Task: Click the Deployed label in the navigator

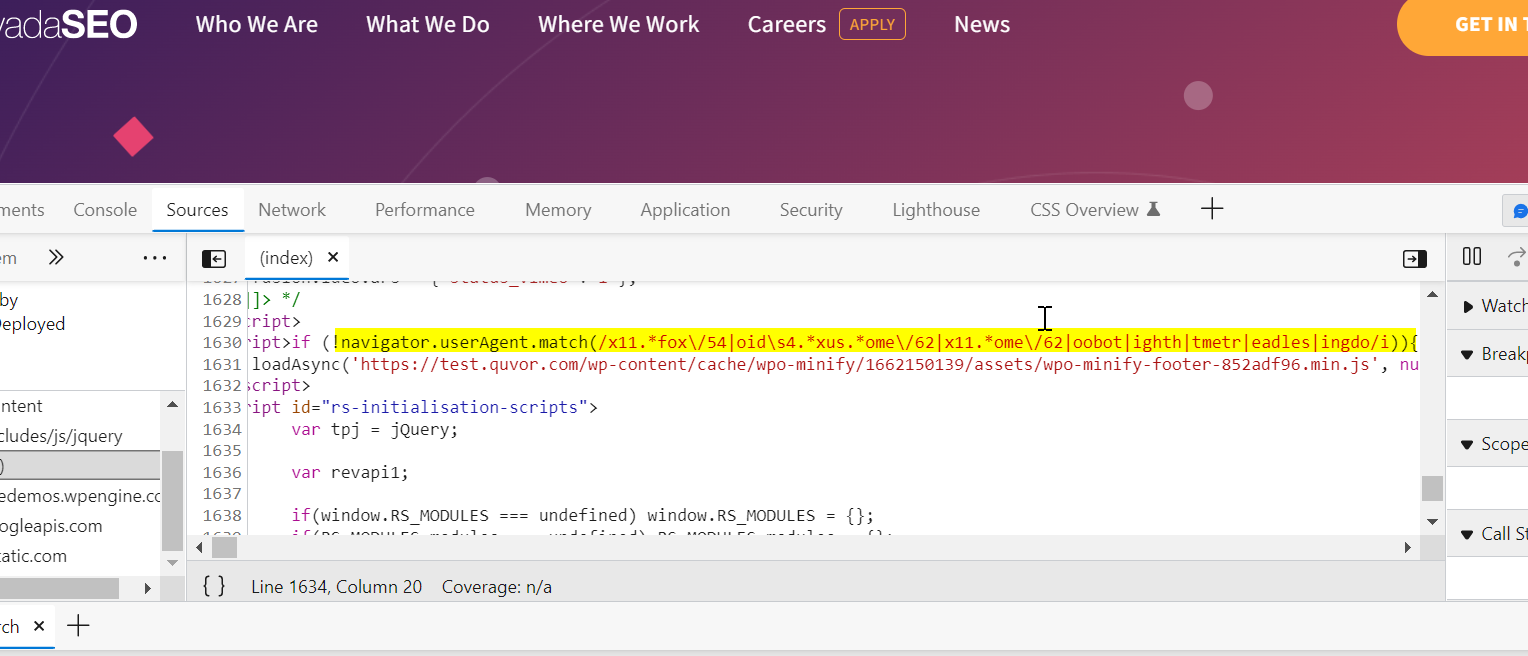Action: point(32,324)
